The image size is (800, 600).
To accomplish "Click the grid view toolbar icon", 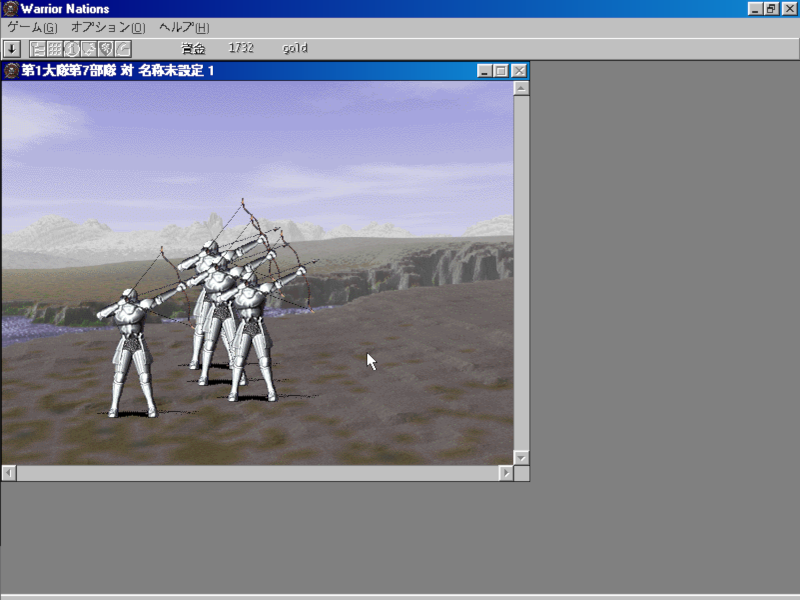I will (x=55, y=49).
